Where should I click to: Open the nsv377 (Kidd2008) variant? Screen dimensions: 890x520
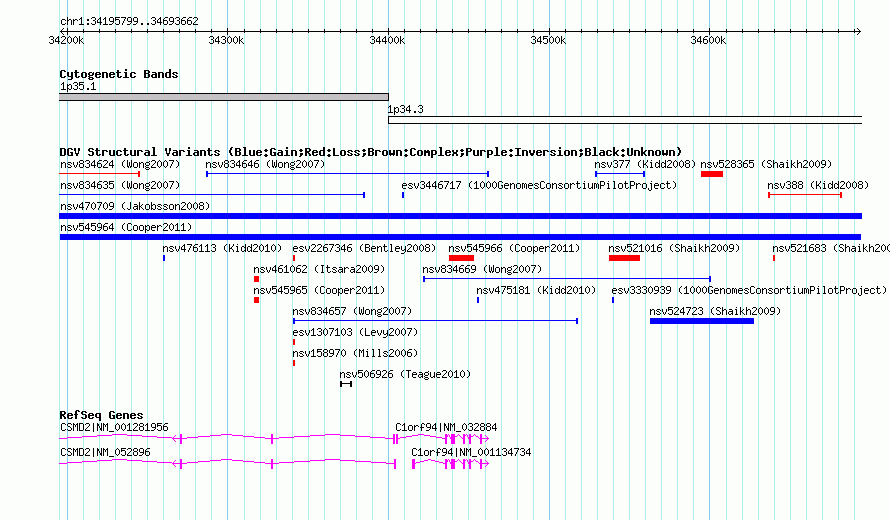tap(645, 164)
